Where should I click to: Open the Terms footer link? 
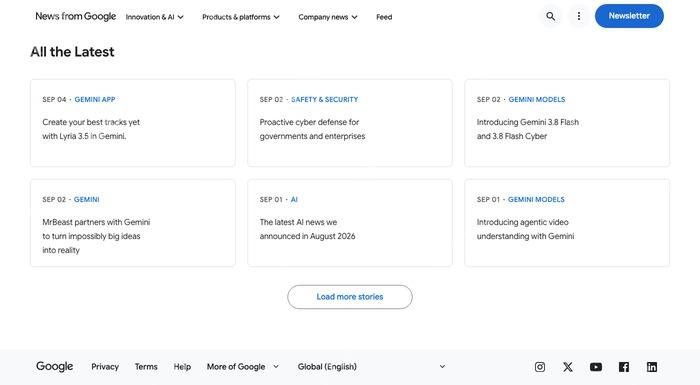[146, 367]
